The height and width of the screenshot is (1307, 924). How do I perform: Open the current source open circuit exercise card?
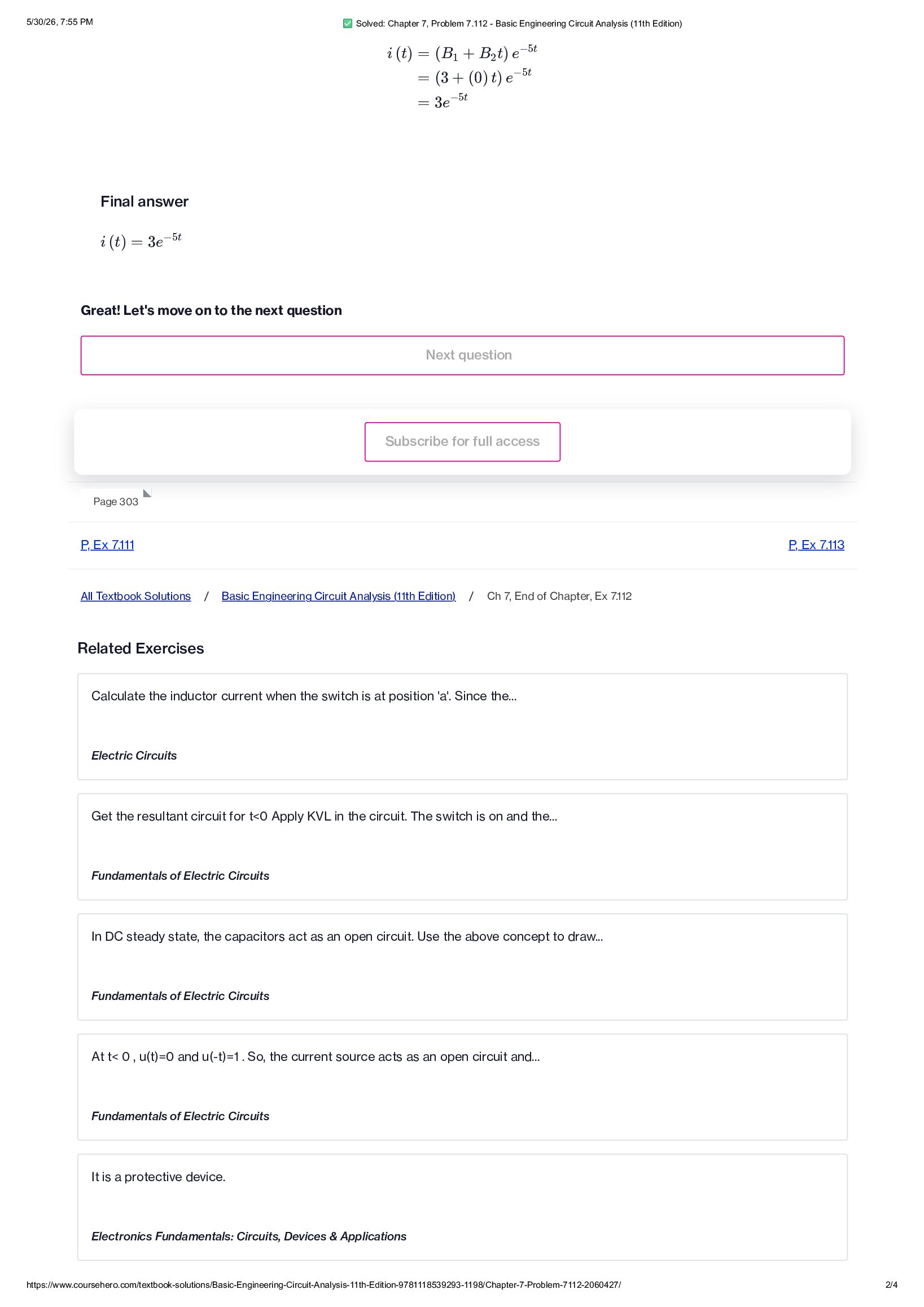(x=462, y=1087)
